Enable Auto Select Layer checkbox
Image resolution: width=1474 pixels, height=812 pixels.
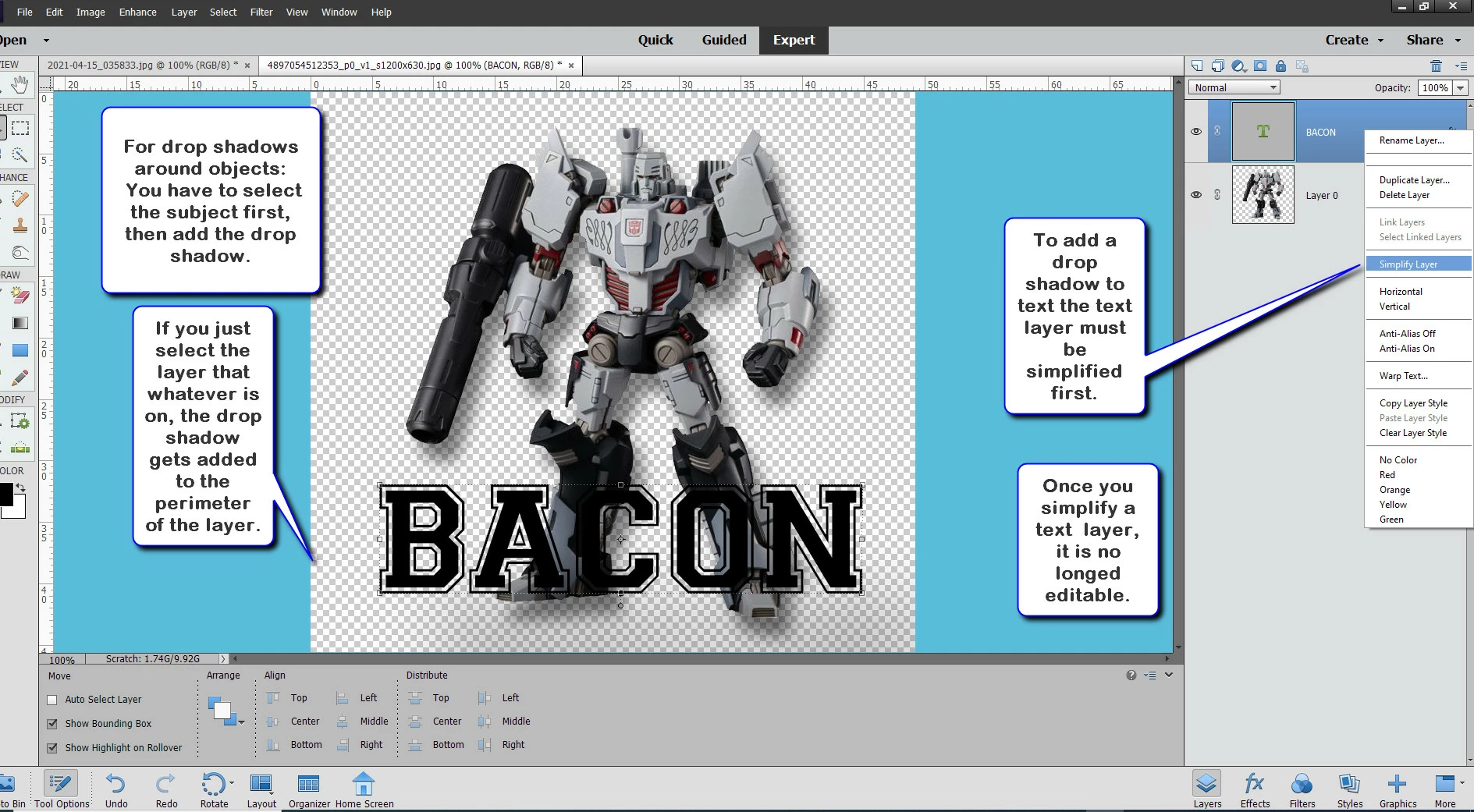(52, 700)
